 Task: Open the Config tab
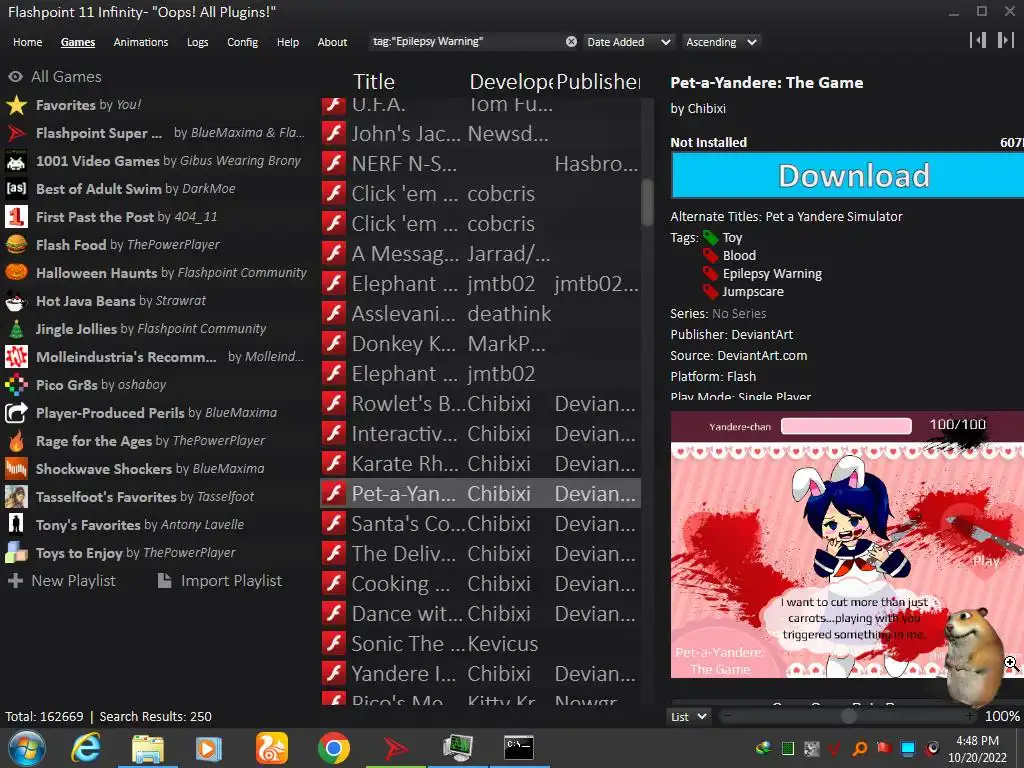pos(242,42)
